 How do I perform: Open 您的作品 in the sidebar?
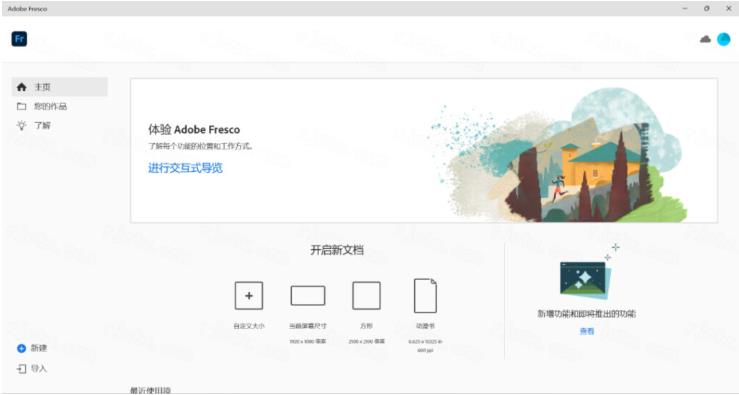point(50,107)
